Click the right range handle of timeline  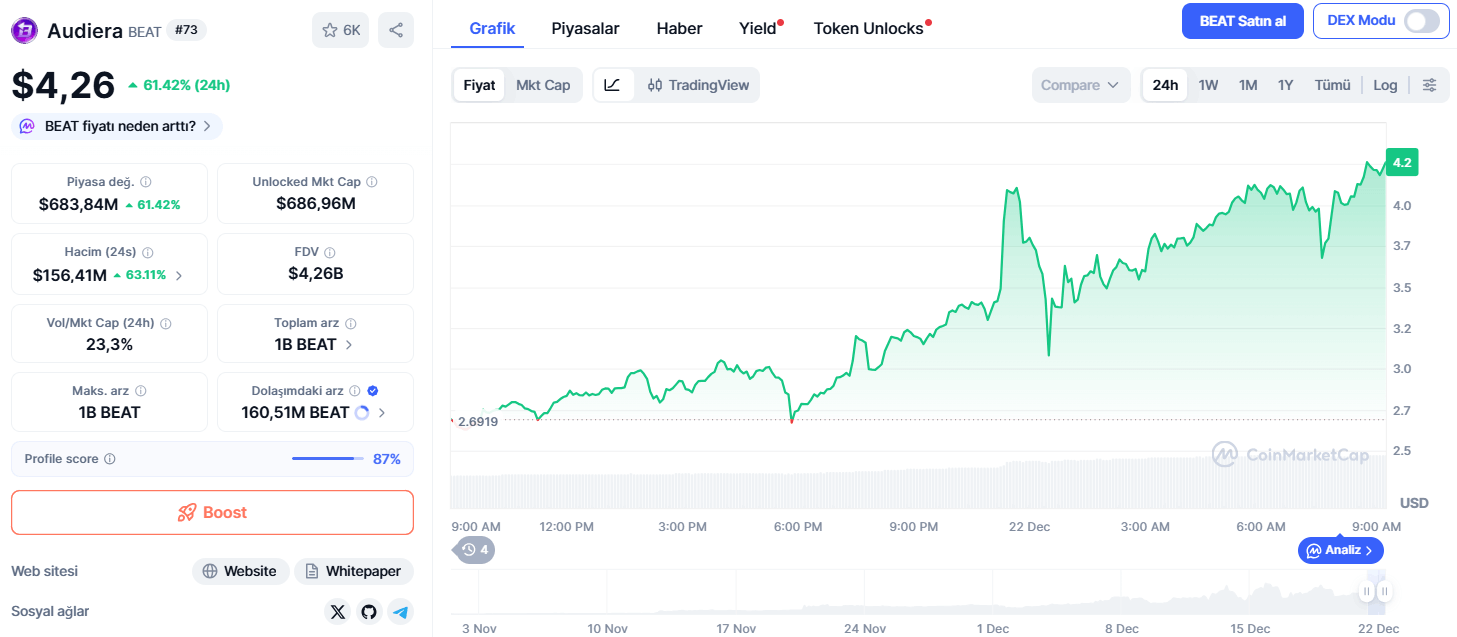[1384, 592]
